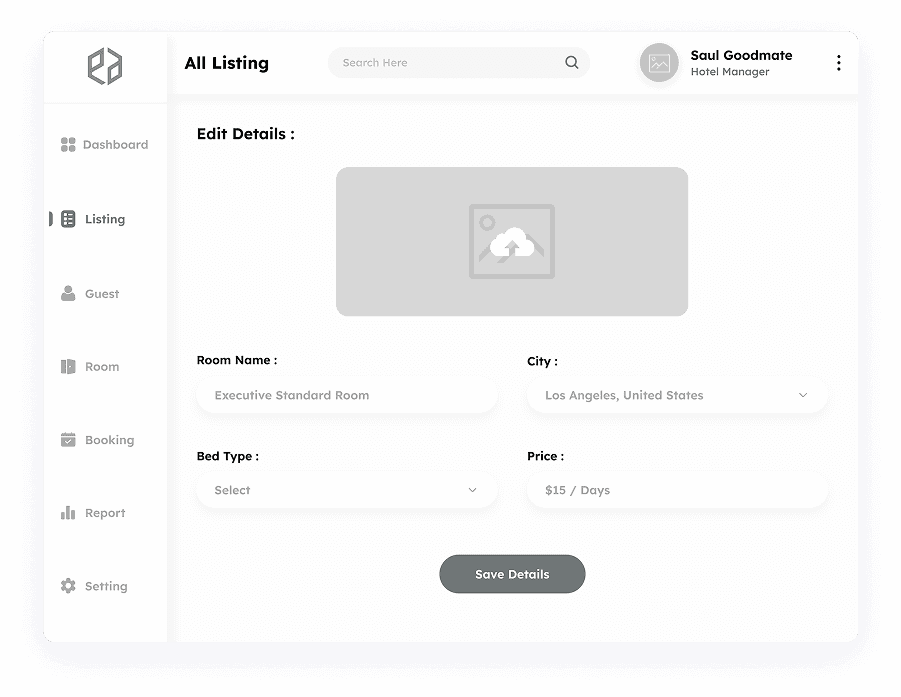The height and width of the screenshot is (697, 901).
Task: Select the Report bar-chart icon
Action: [x=68, y=512]
